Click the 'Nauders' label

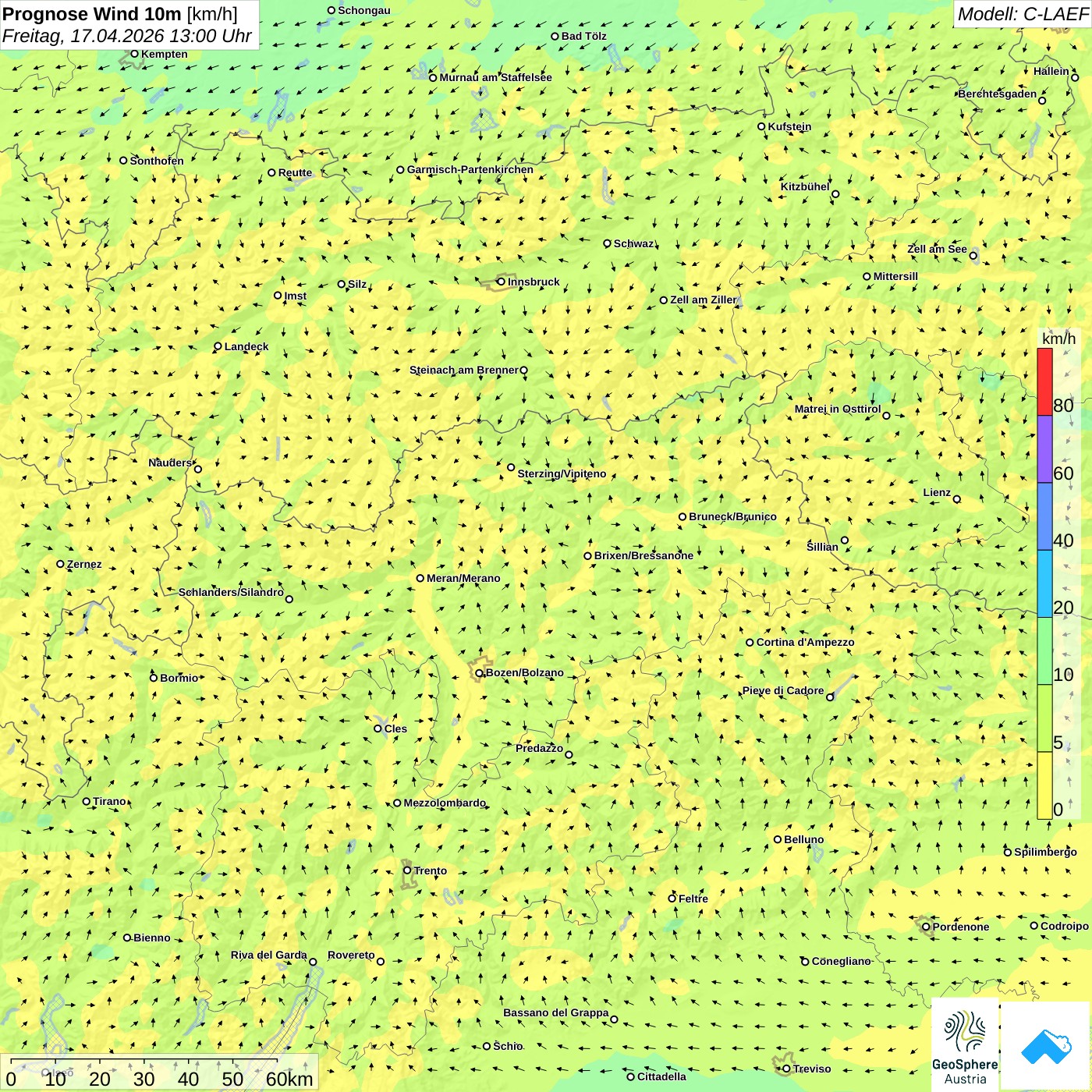pyautogui.click(x=170, y=463)
